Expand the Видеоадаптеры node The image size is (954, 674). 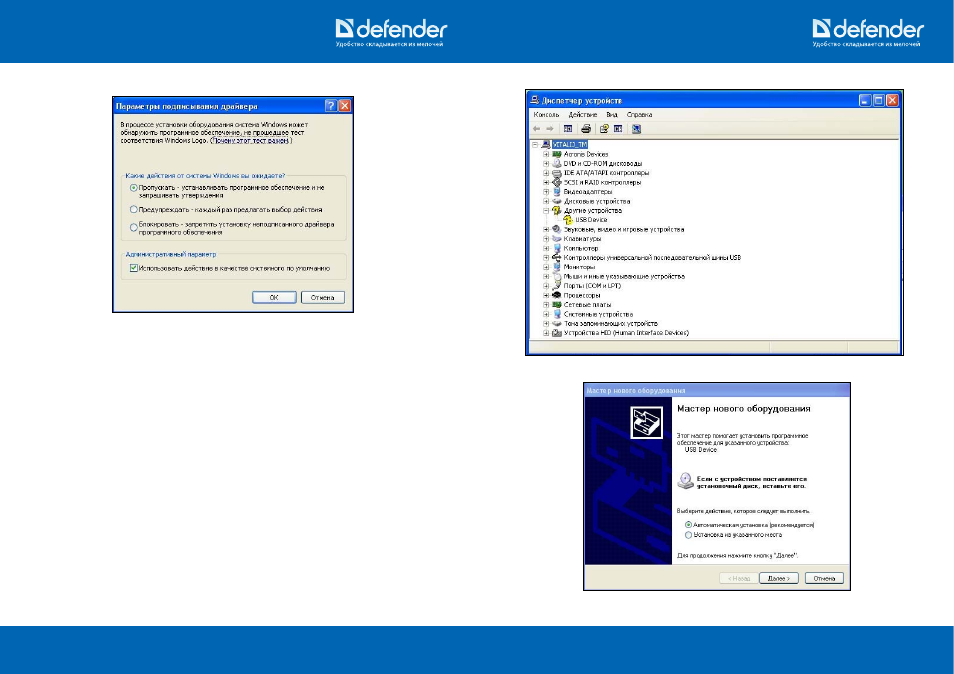[x=546, y=192]
